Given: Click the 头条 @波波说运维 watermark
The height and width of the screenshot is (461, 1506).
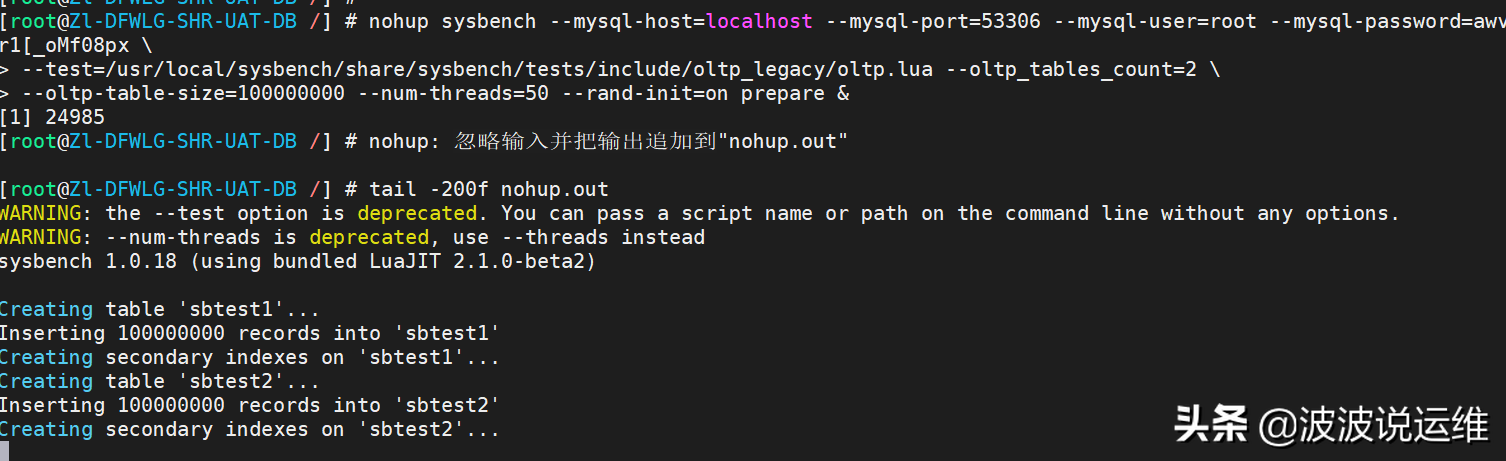Looking at the screenshot, I should [1331, 426].
